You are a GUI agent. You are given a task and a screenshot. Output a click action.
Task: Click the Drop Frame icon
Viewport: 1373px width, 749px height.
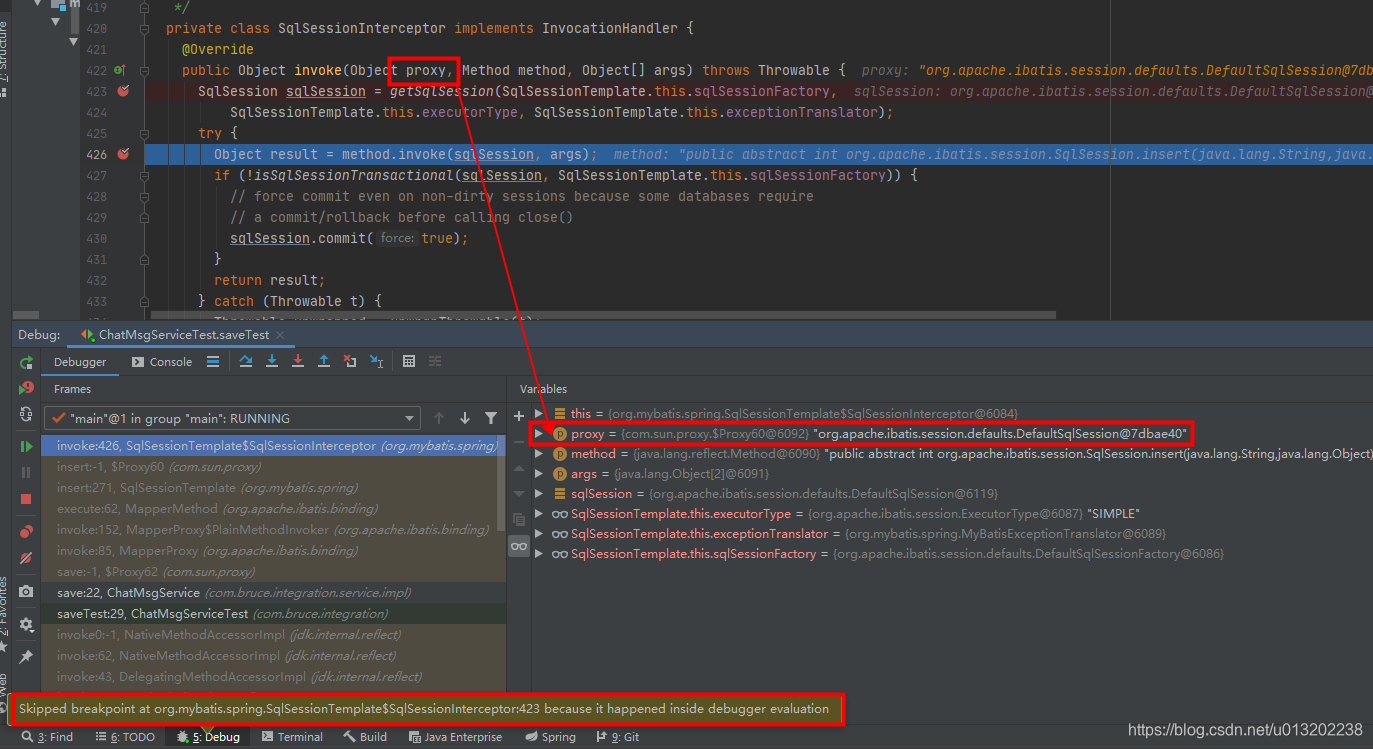pyautogui.click(x=349, y=361)
